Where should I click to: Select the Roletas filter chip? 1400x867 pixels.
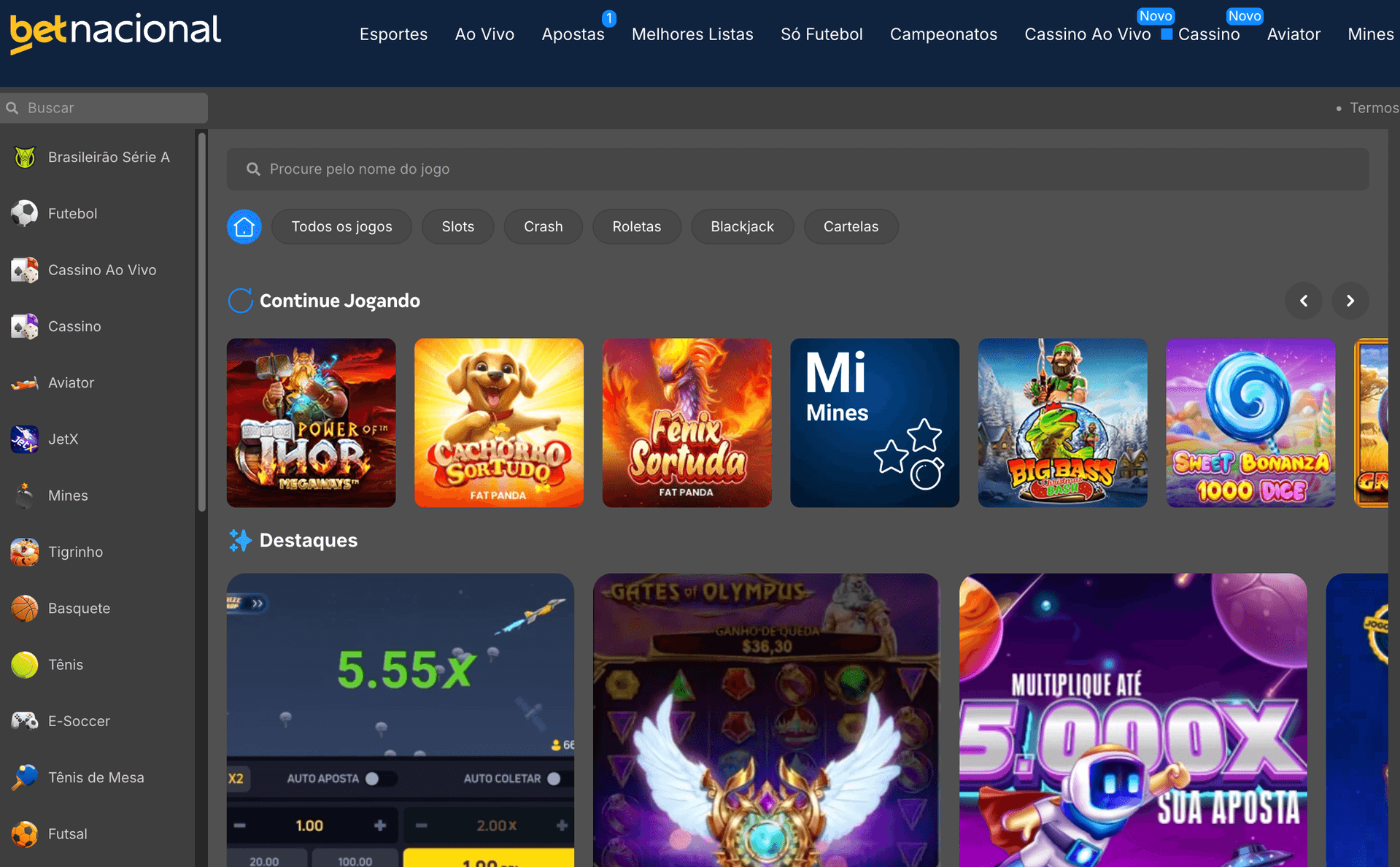coord(636,226)
